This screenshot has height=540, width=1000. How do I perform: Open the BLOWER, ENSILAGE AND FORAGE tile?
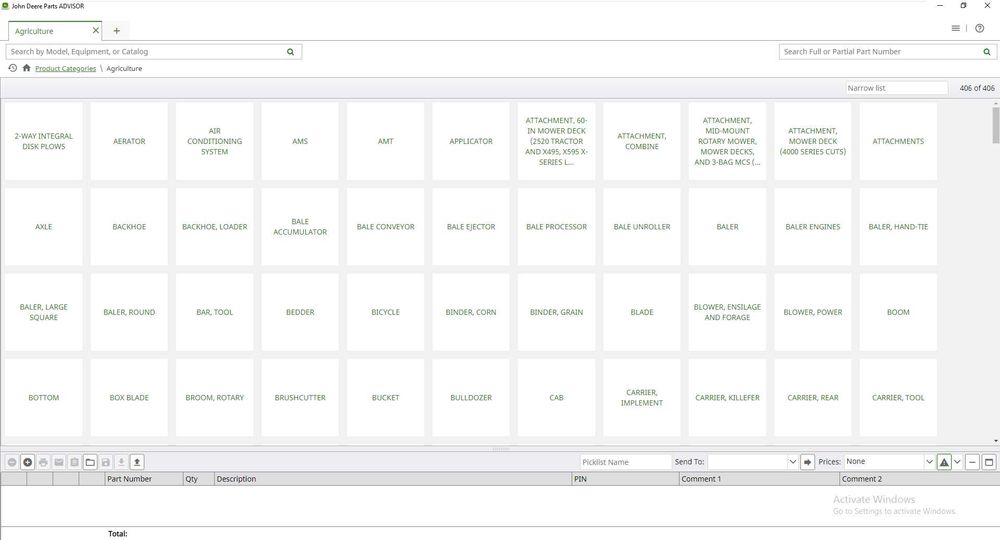click(727, 312)
